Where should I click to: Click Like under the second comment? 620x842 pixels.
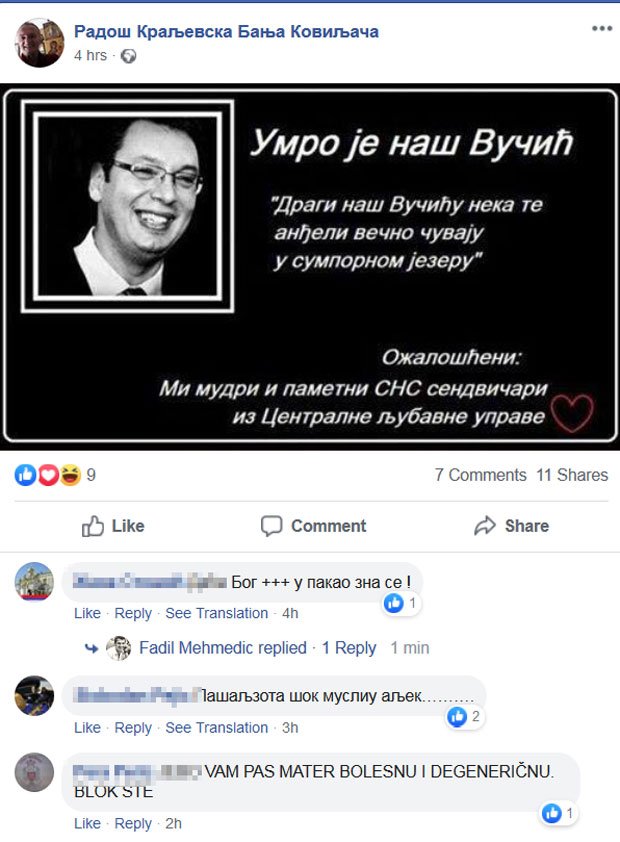point(87,728)
